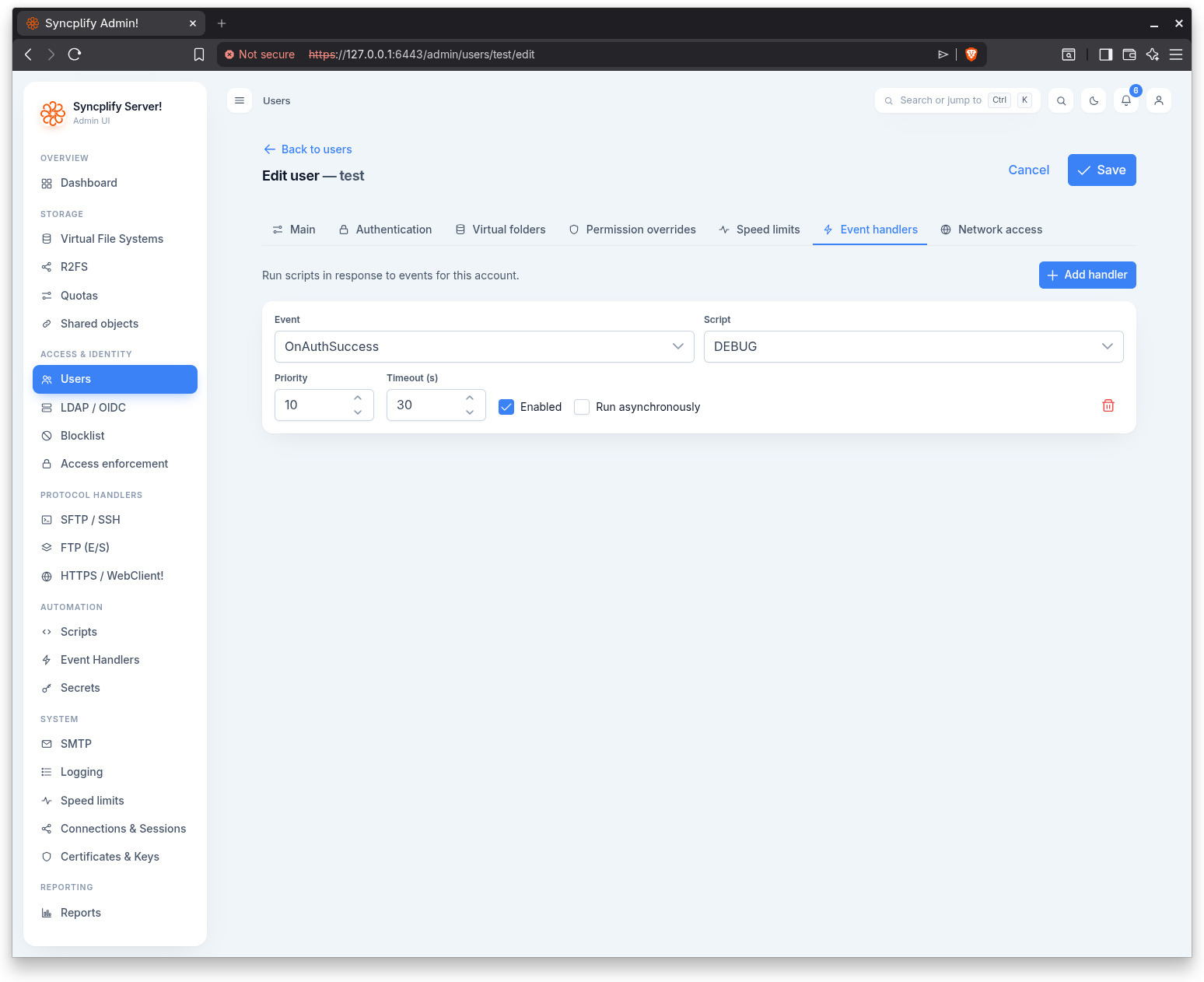
Task: Open HTTPS / WebClient! settings
Action: pyautogui.click(x=115, y=576)
